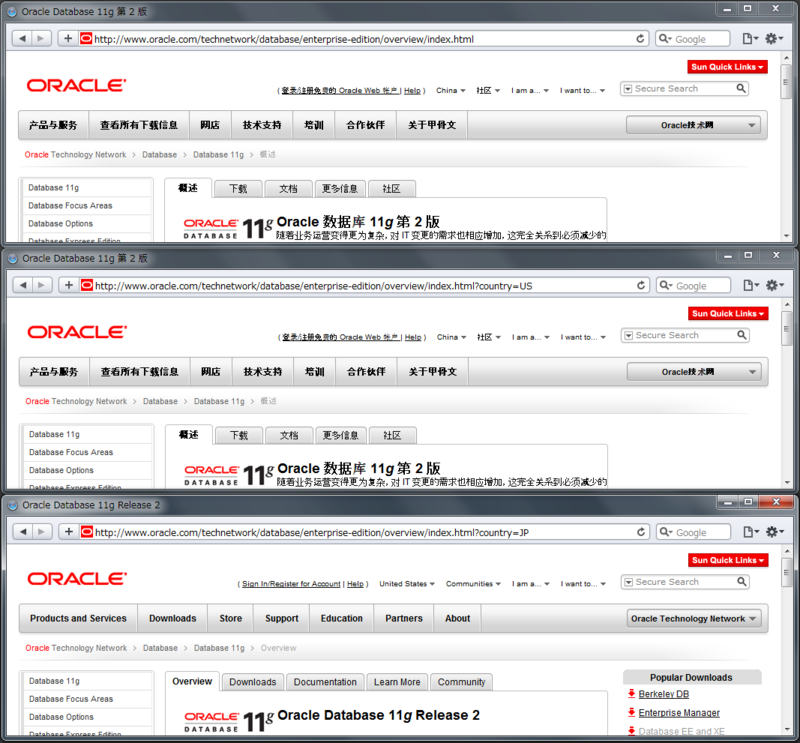Screen dimensions: 800x743
Task: Open 技术支持 menu in top window
Action: (x=262, y=125)
